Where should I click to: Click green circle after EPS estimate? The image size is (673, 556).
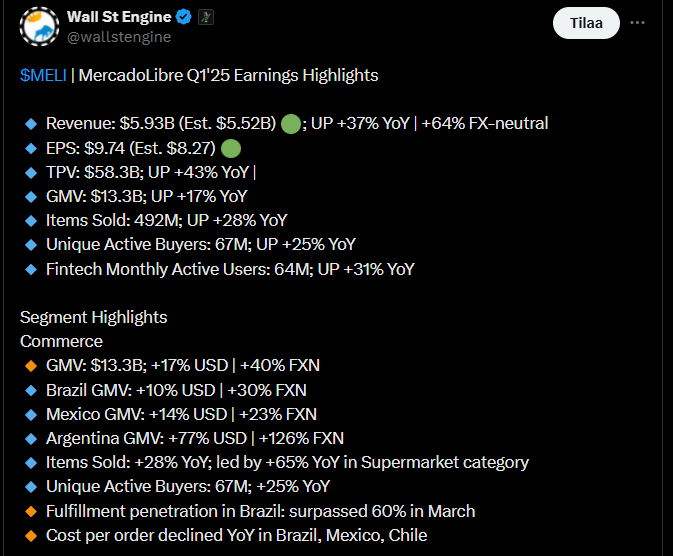pos(231,149)
